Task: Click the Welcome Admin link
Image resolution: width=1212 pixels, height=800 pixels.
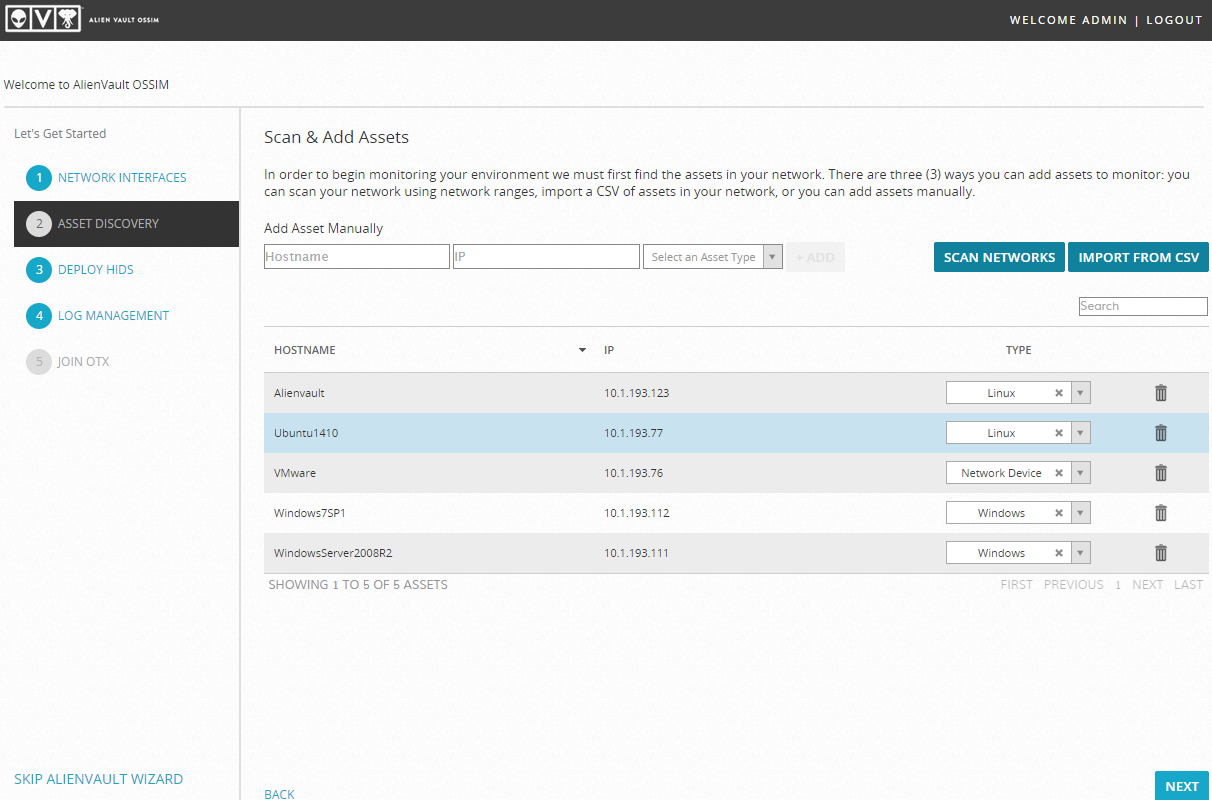Action: (1068, 20)
